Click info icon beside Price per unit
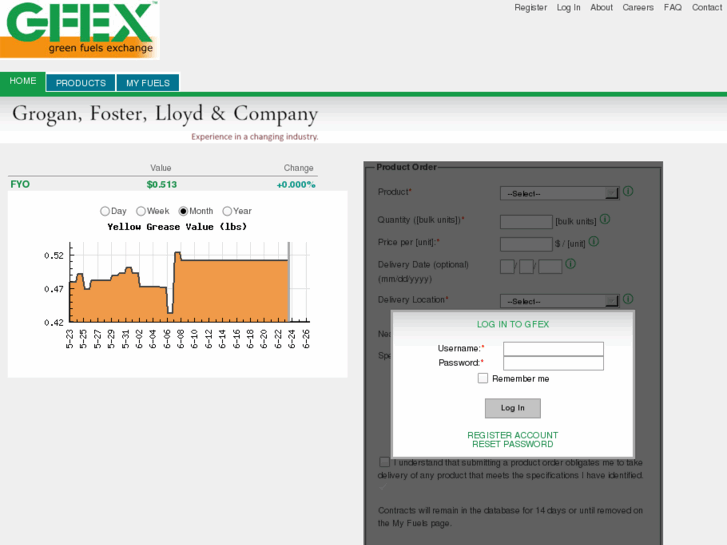 [593, 242]
